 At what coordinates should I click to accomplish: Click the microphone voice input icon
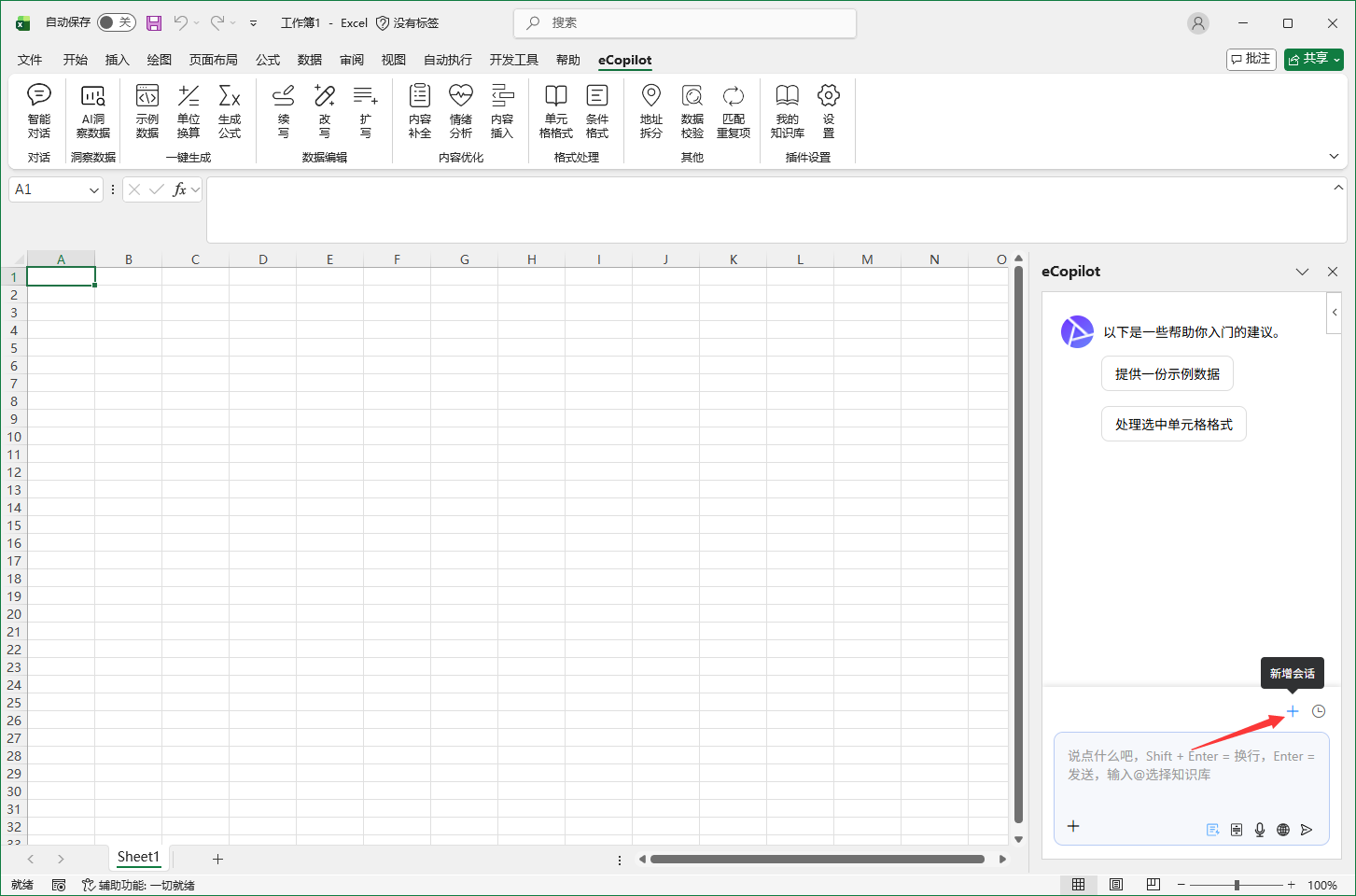point(1260,830)
